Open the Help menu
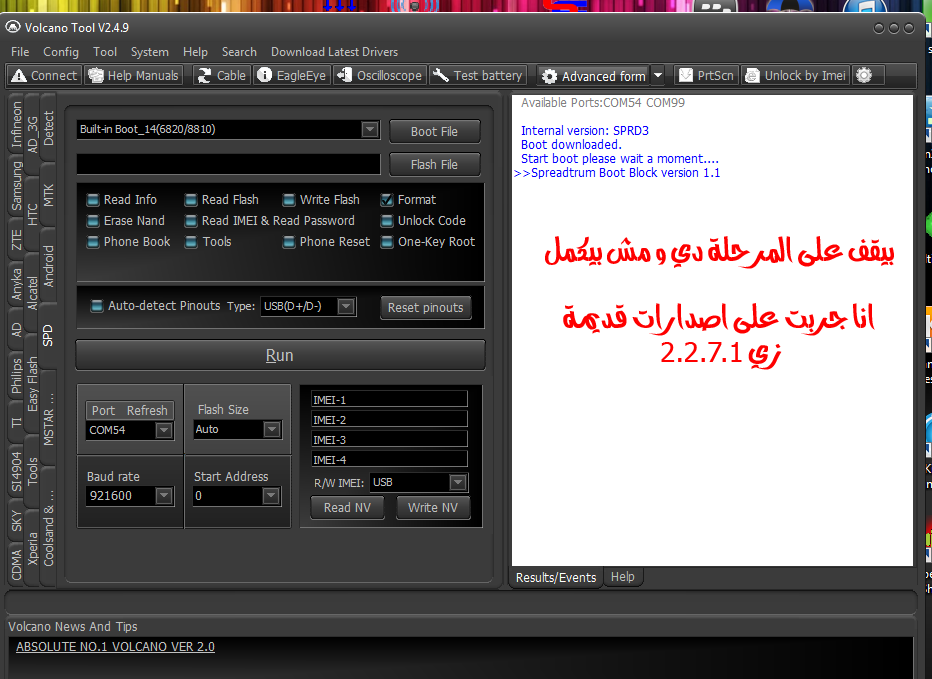Image resolution: width=932 pixels, height=679 pixels. click(x=196, y=52)
